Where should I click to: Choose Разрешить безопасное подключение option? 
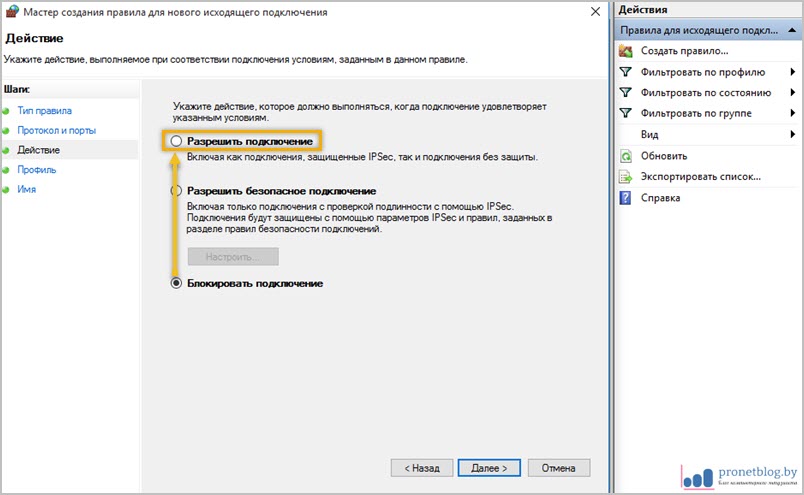176,191
